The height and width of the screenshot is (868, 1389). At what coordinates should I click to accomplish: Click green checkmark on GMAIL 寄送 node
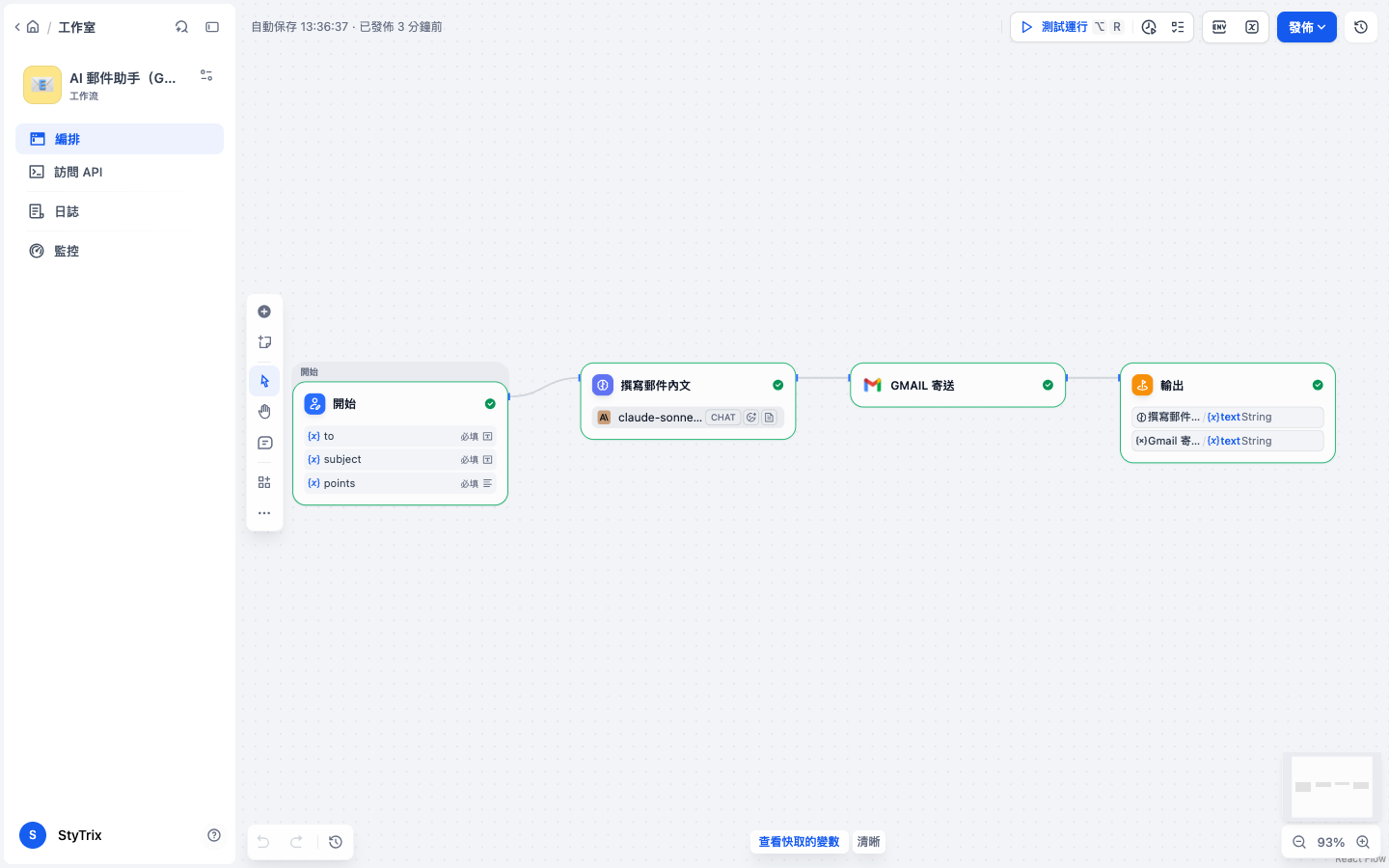click(x=1048, y=385)
